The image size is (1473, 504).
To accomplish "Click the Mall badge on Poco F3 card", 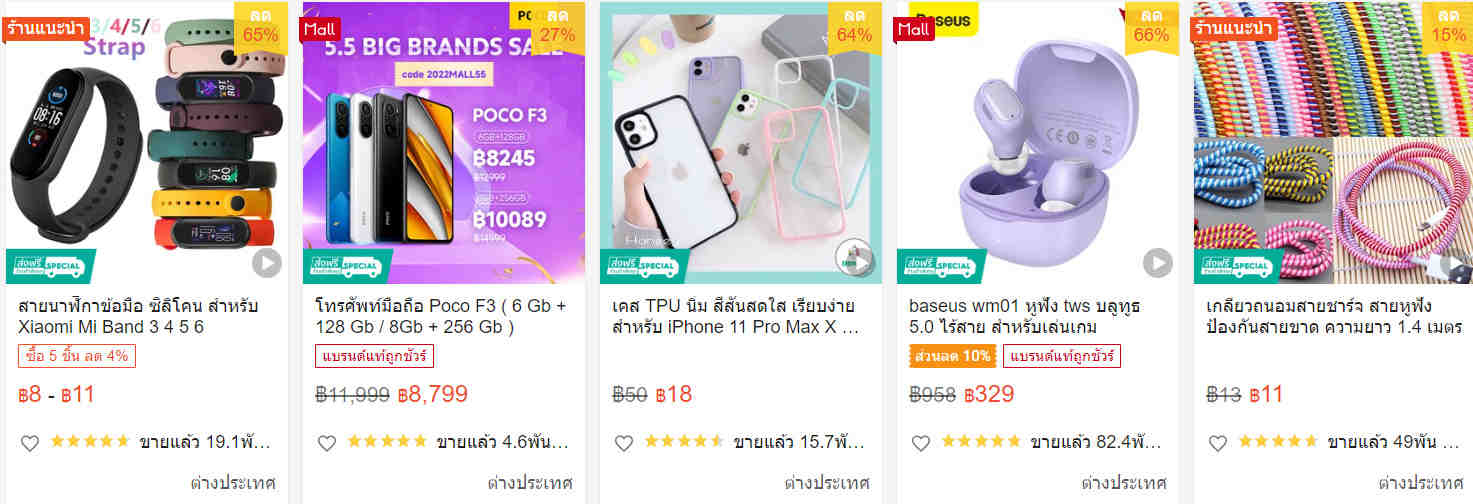I will (321, 29).
